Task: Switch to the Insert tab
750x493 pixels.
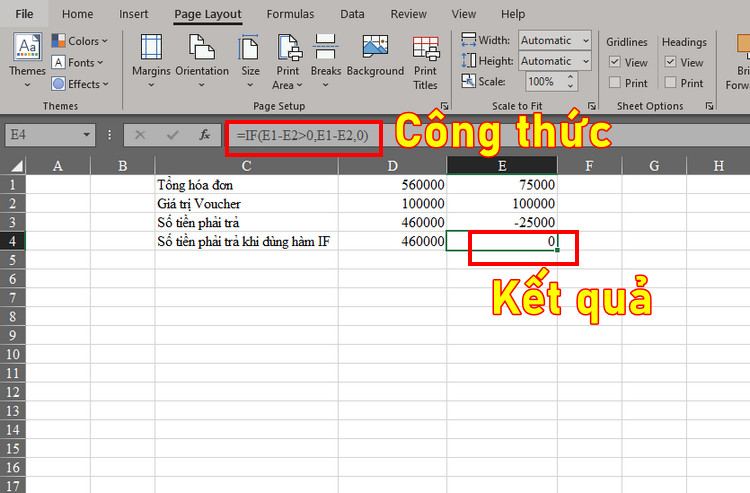Action: tap(133, 14)
